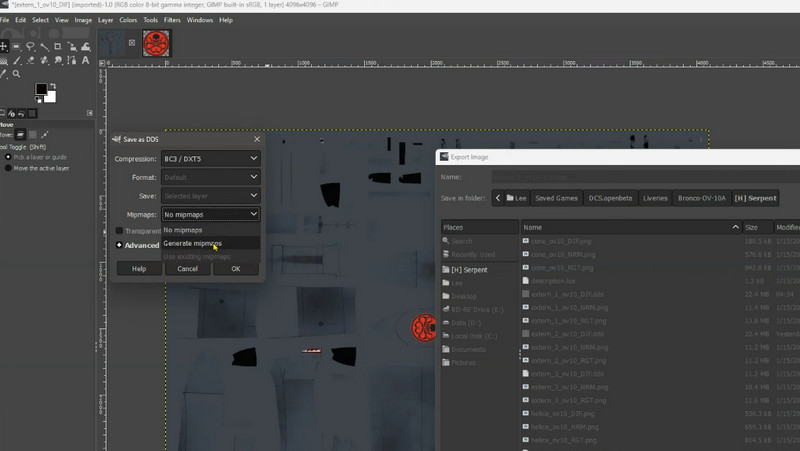Click Cancel in Save as DDS dialog
The width and height of the screenshot is (800, 451).
pos(187,268)
